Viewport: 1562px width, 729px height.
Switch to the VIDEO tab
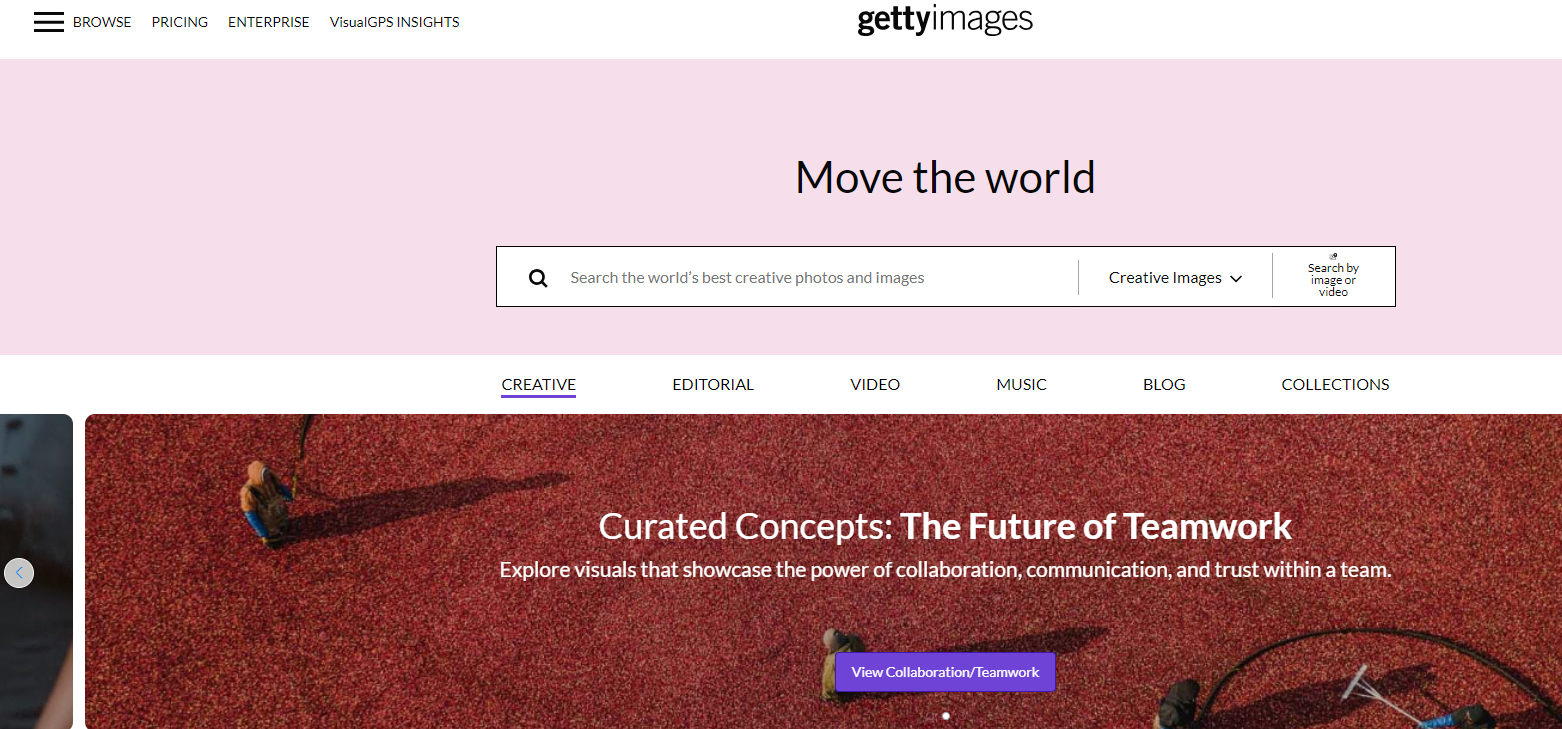tap(875, 385)
